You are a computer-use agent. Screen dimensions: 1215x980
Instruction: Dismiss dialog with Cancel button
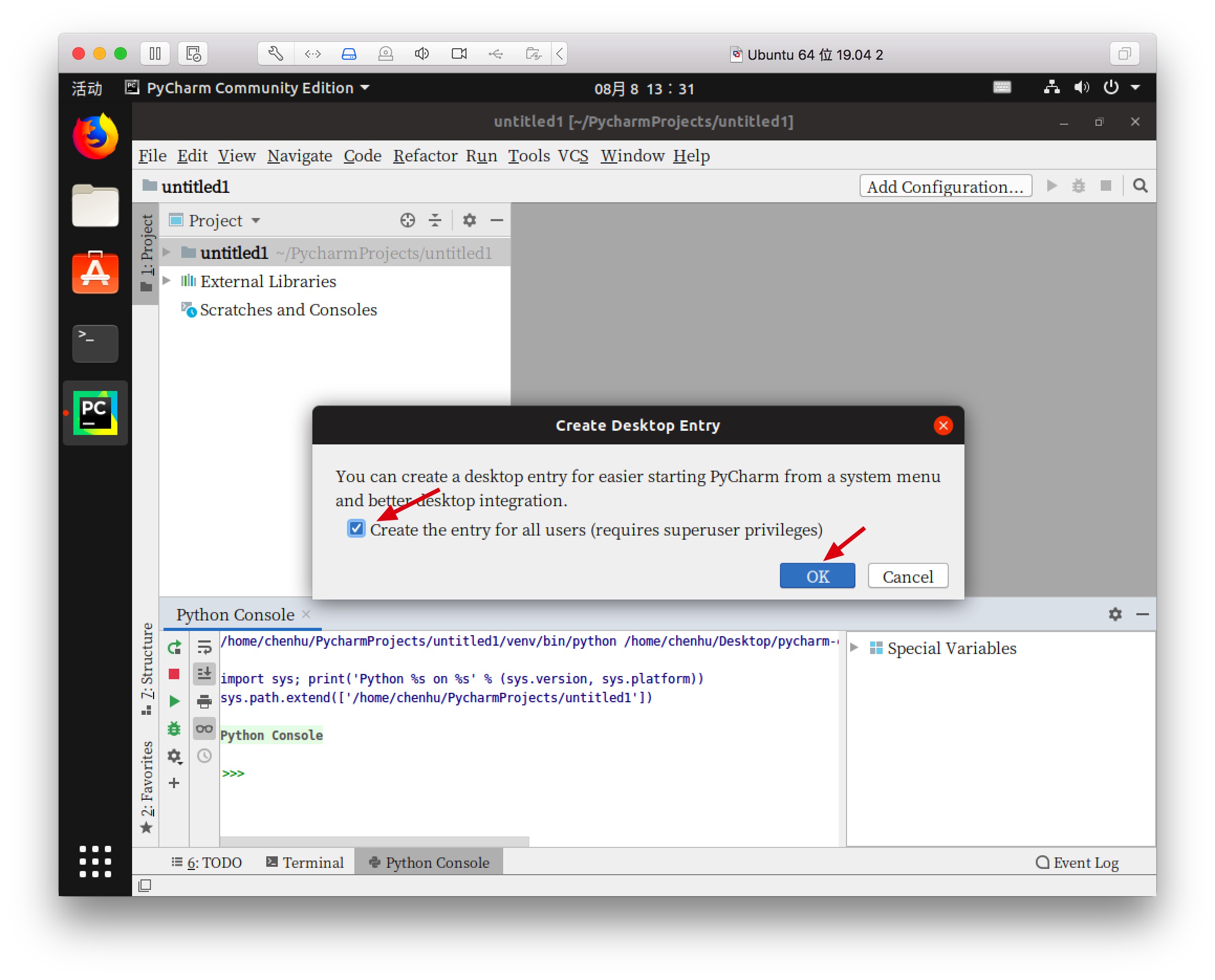pos(907,576)
